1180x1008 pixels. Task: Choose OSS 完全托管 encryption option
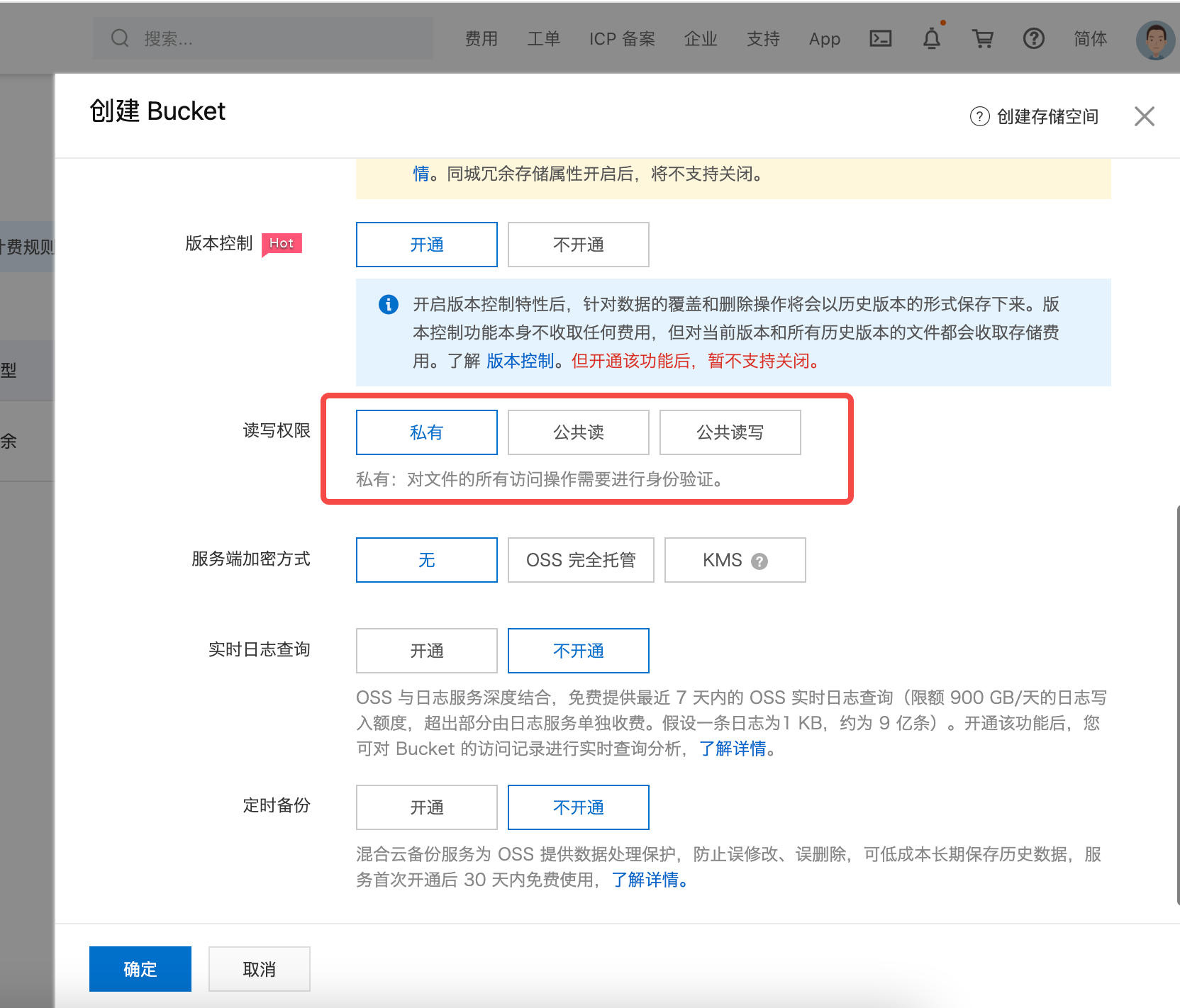[581, 560]
